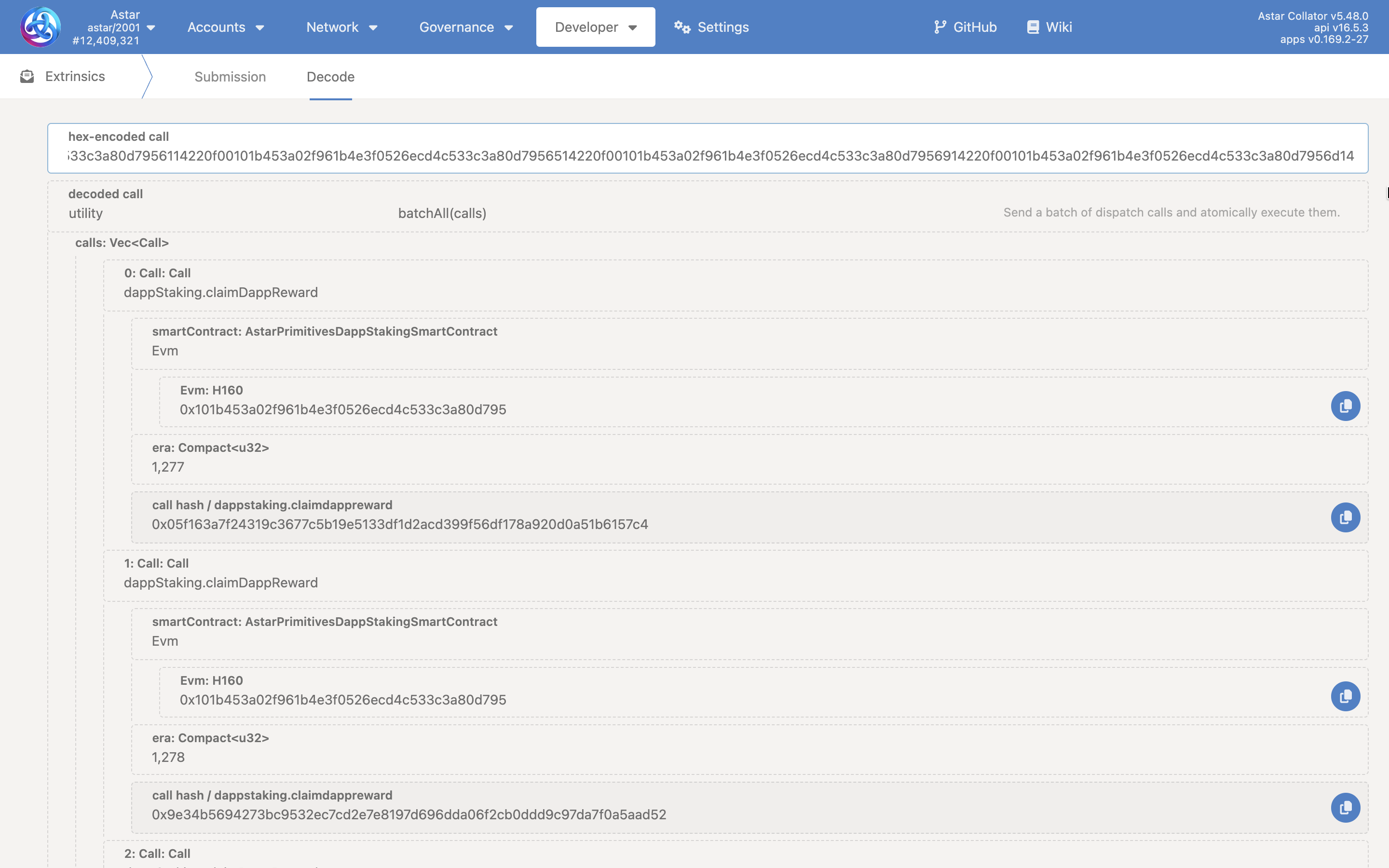Click the block number #12,409,321

pyautogui.click(x=107, y=40)
